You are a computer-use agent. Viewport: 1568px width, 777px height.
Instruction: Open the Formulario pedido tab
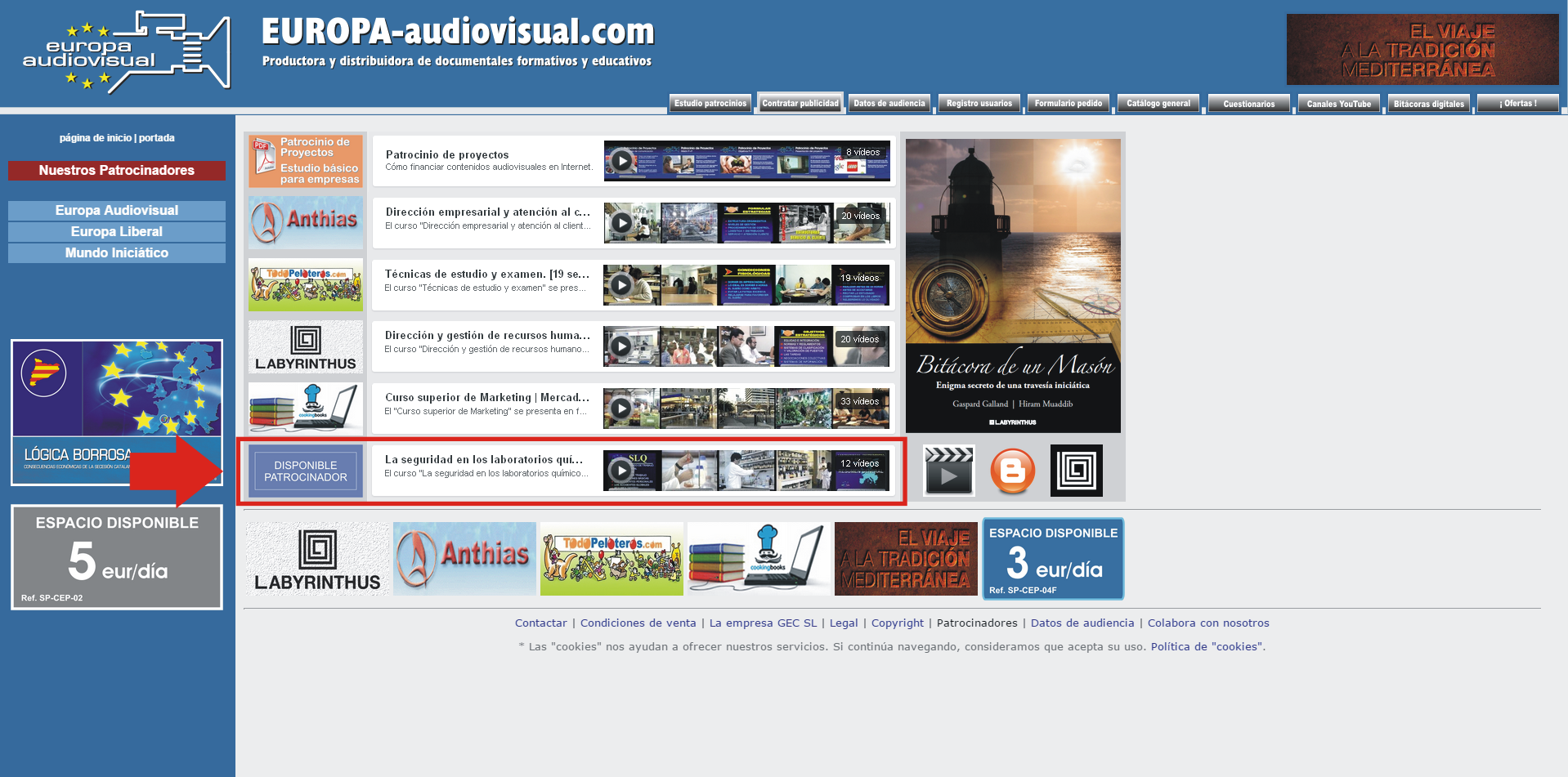[1068, 104]
